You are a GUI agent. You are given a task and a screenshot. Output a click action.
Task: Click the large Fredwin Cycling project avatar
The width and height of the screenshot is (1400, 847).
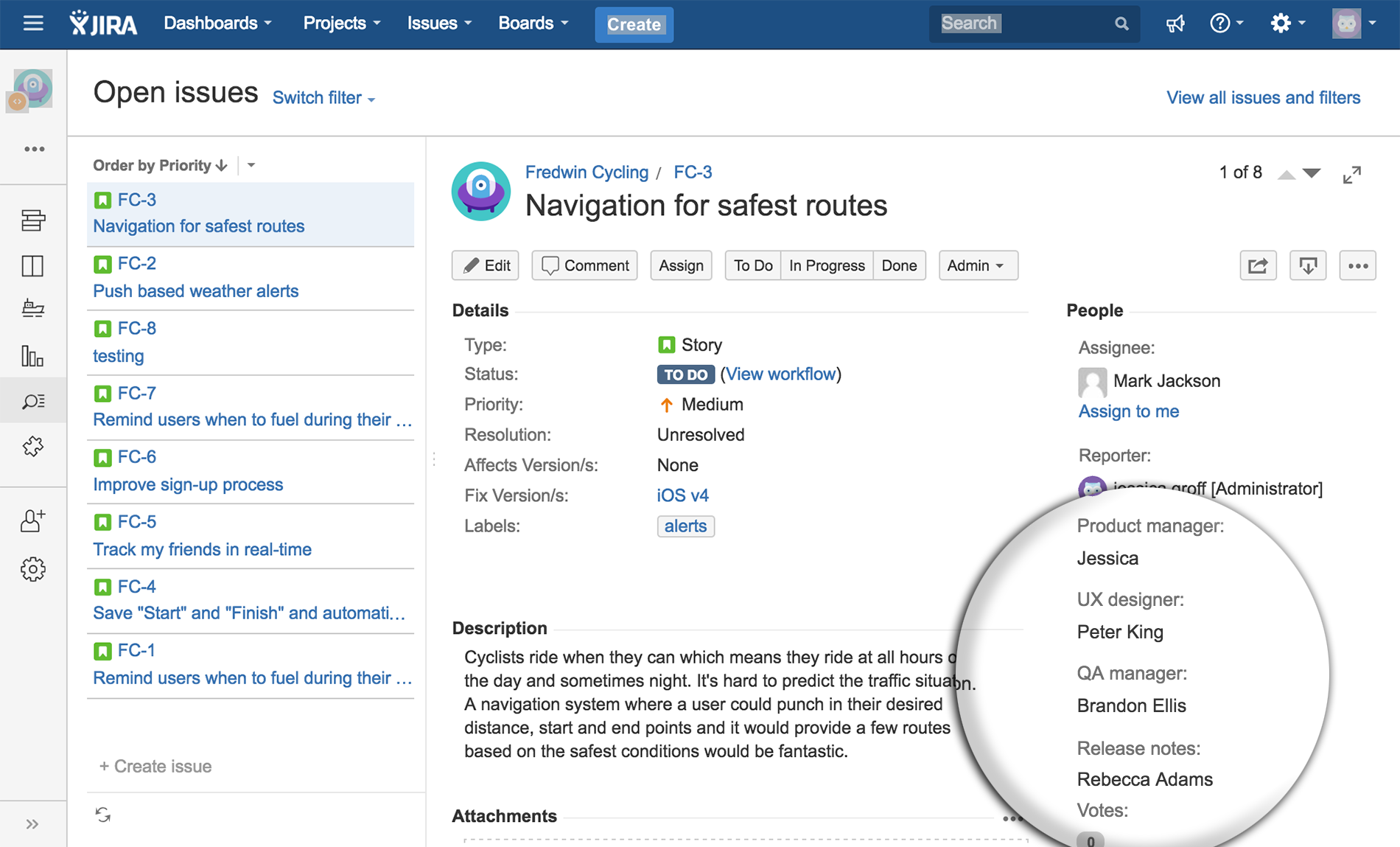coord(481,192)
